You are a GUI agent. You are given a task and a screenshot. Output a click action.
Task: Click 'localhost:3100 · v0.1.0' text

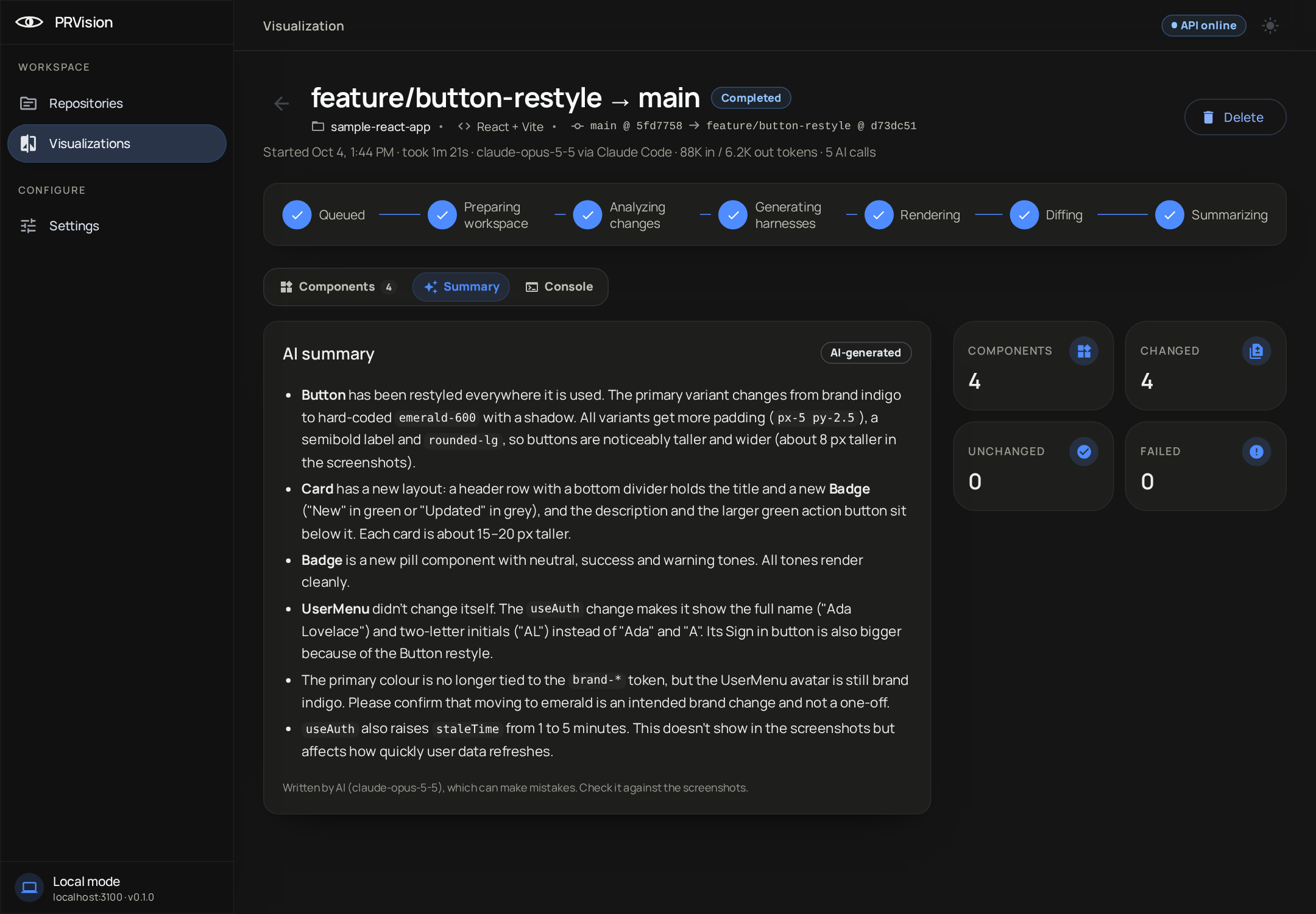[104, 898]
